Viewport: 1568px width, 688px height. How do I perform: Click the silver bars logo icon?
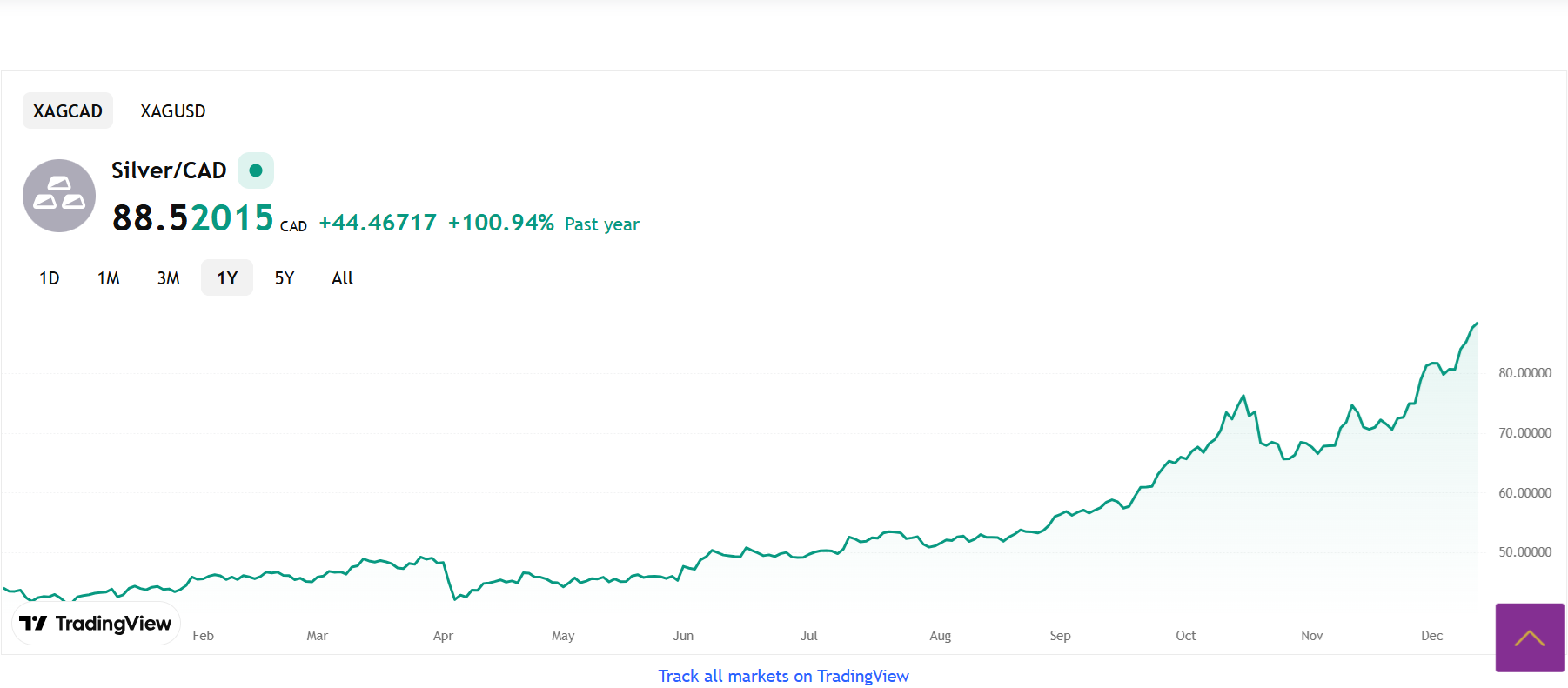tap(59, 196)
